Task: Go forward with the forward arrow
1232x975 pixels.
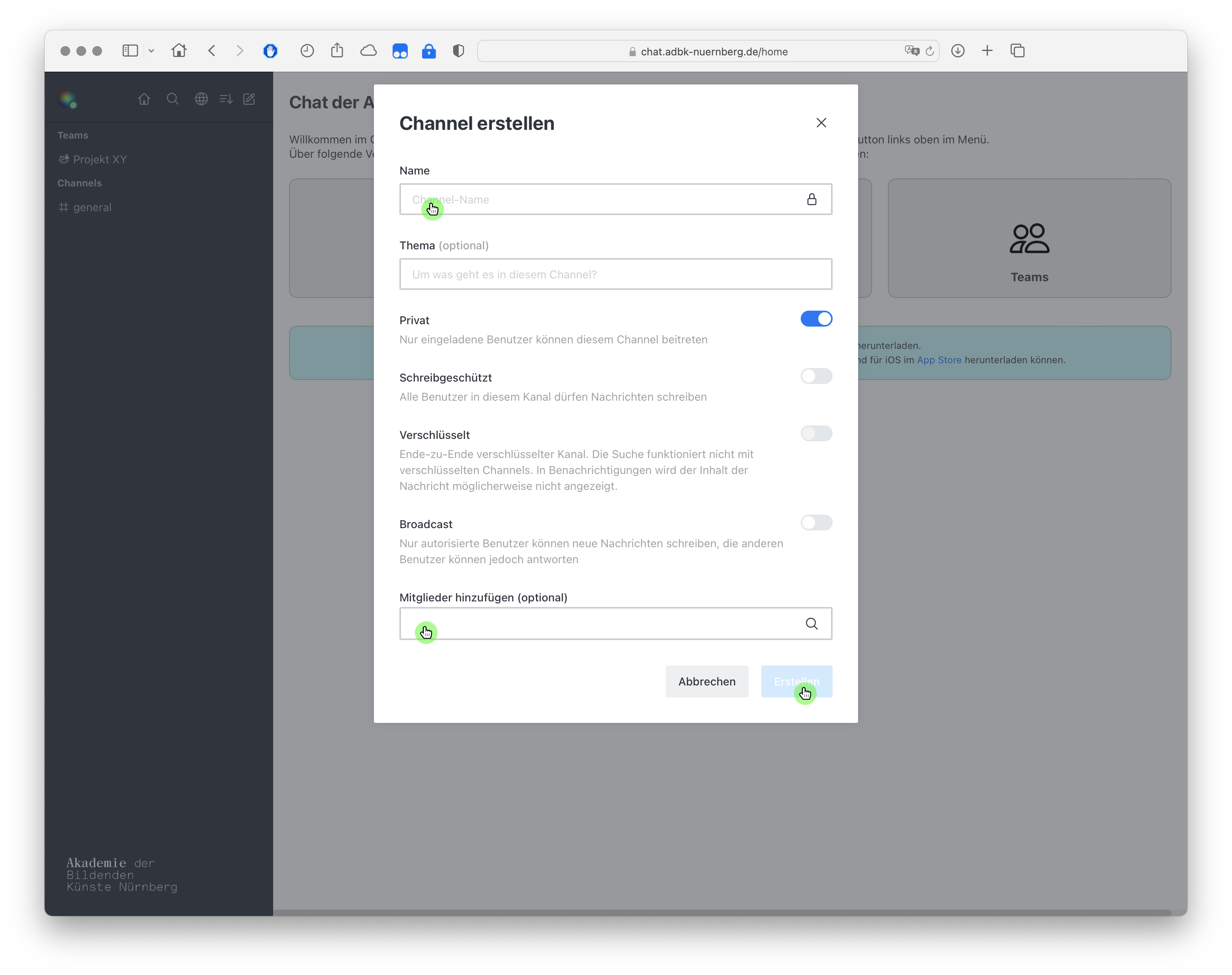Action: [240, 51]
